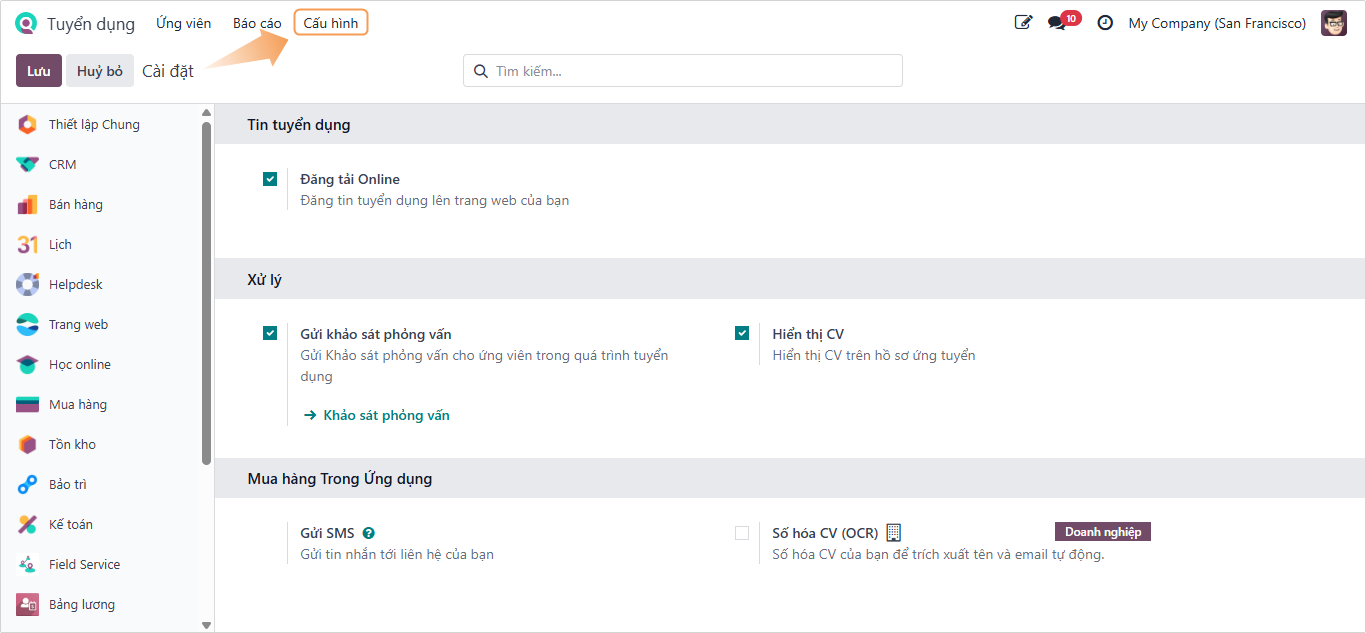Toggle the Gửi khảo sát phỏng vấn checkbox
Image resolution: width=1366 pixels, height=633 pixels.
pos(270,334)
